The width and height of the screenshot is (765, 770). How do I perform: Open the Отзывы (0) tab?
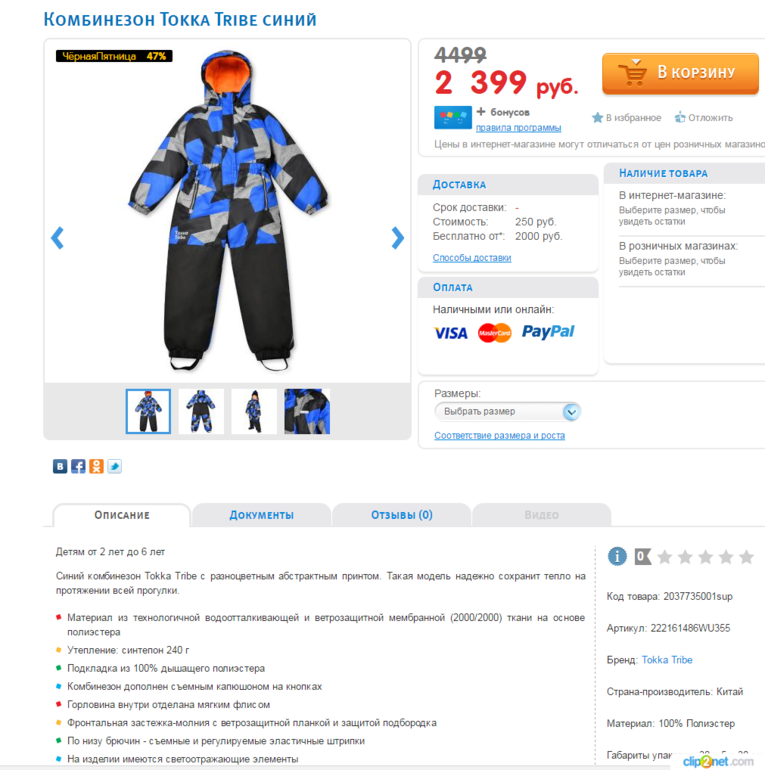[x=402, y=515]
